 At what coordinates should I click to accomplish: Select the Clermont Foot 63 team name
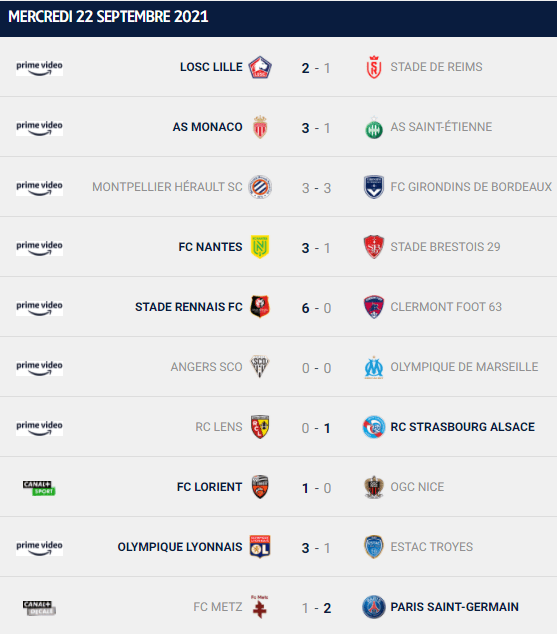(x=446, y=307)
